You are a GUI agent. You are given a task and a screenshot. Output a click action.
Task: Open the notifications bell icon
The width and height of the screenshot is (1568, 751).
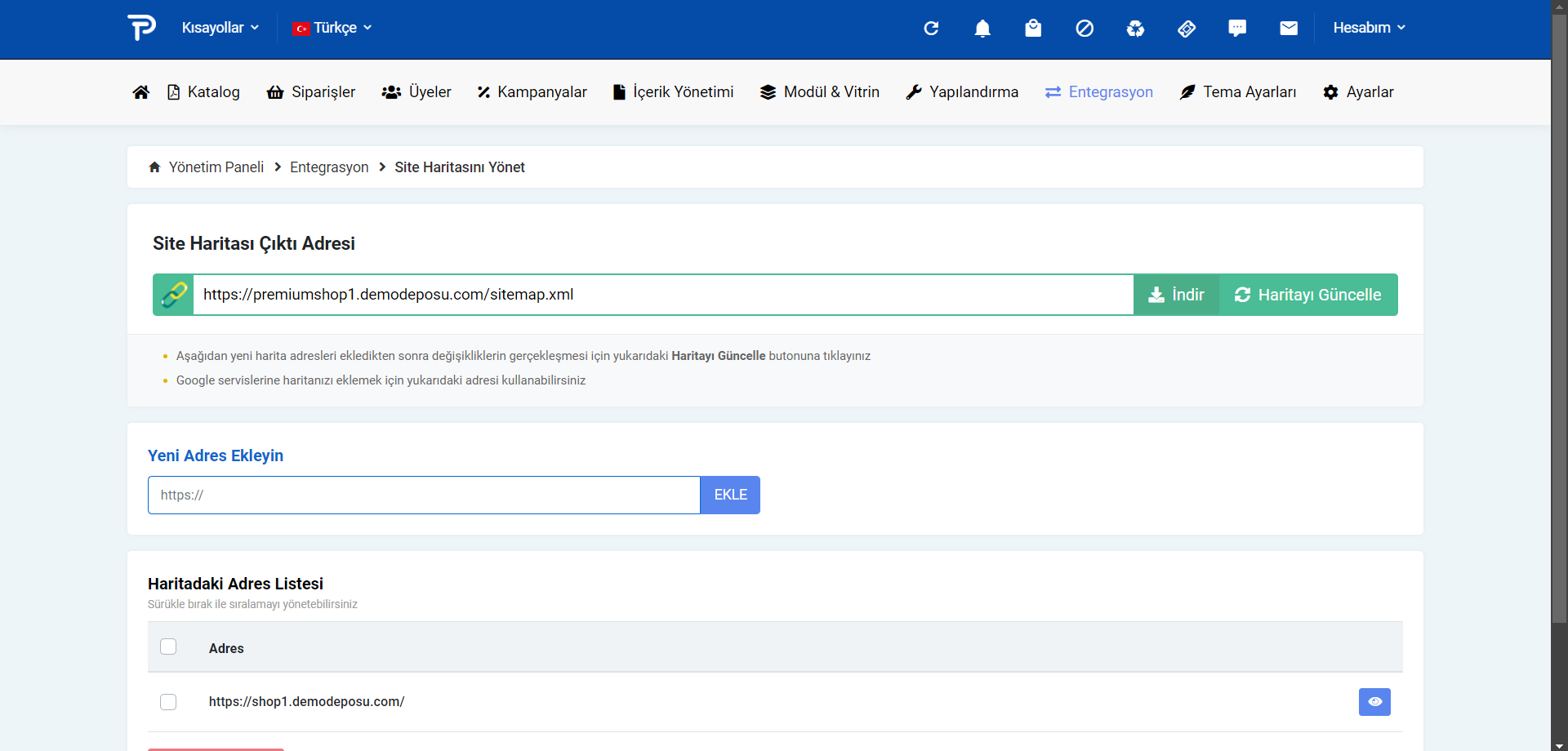[982, 29]
